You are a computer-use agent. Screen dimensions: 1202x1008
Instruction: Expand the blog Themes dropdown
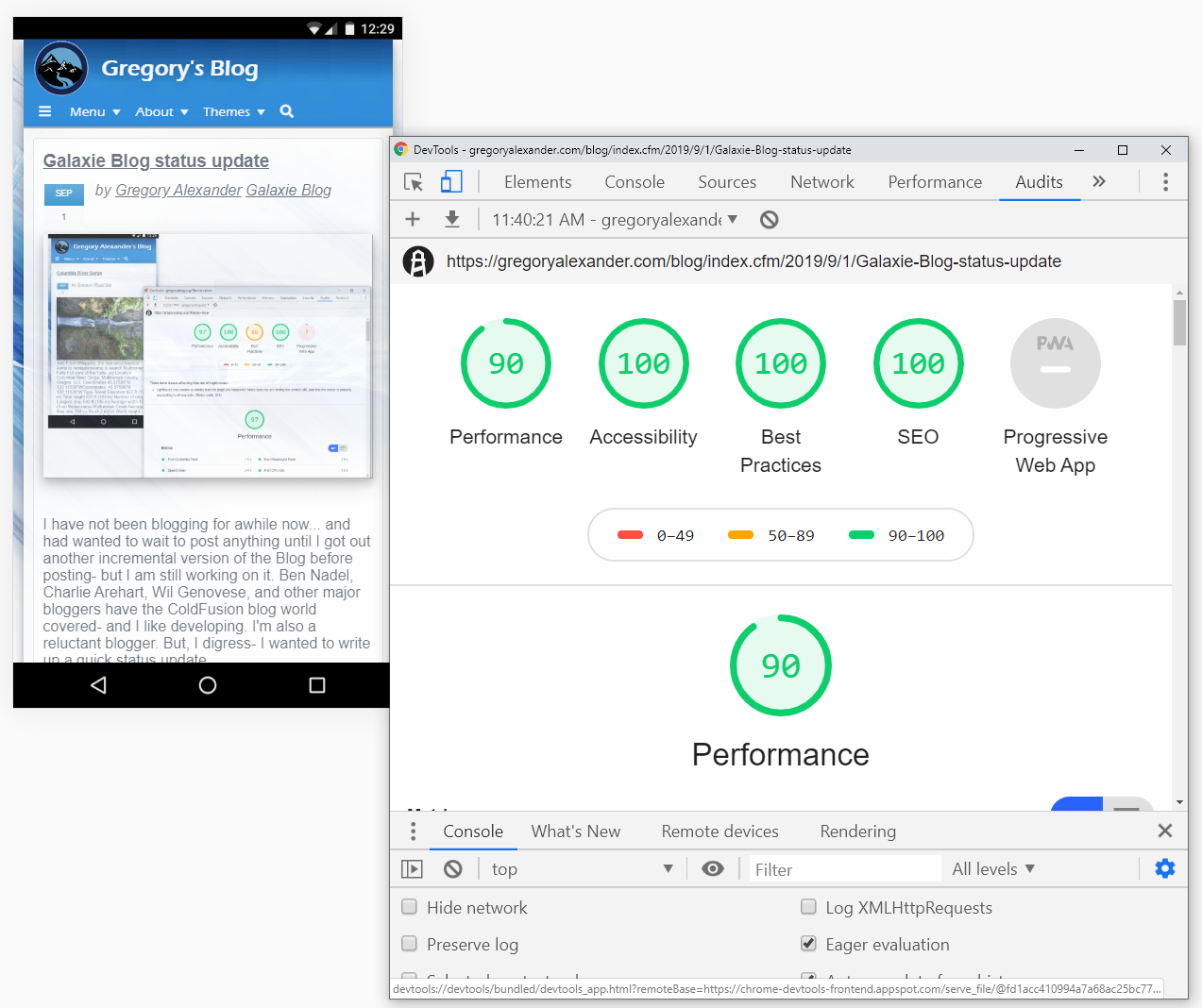(234, 111)
